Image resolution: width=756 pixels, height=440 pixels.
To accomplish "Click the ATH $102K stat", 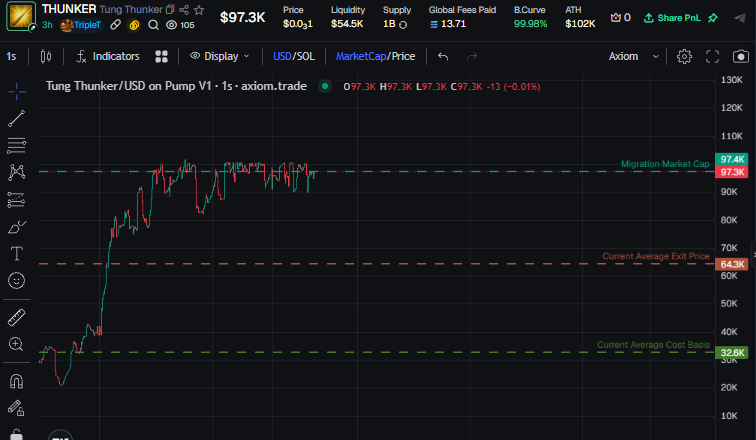I will 580,17.
